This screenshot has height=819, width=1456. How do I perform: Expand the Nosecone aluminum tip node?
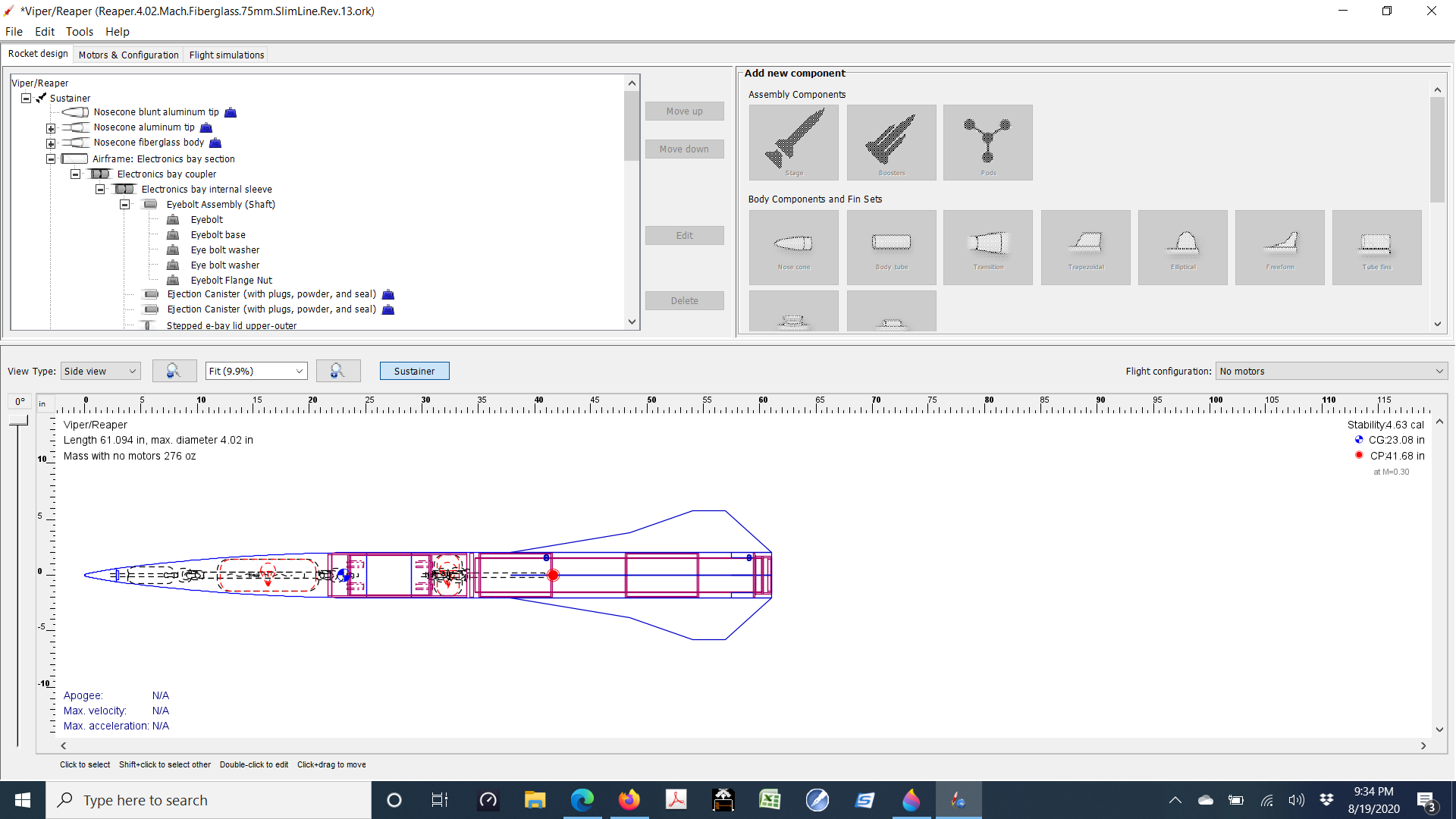click(x=51, y=128)
